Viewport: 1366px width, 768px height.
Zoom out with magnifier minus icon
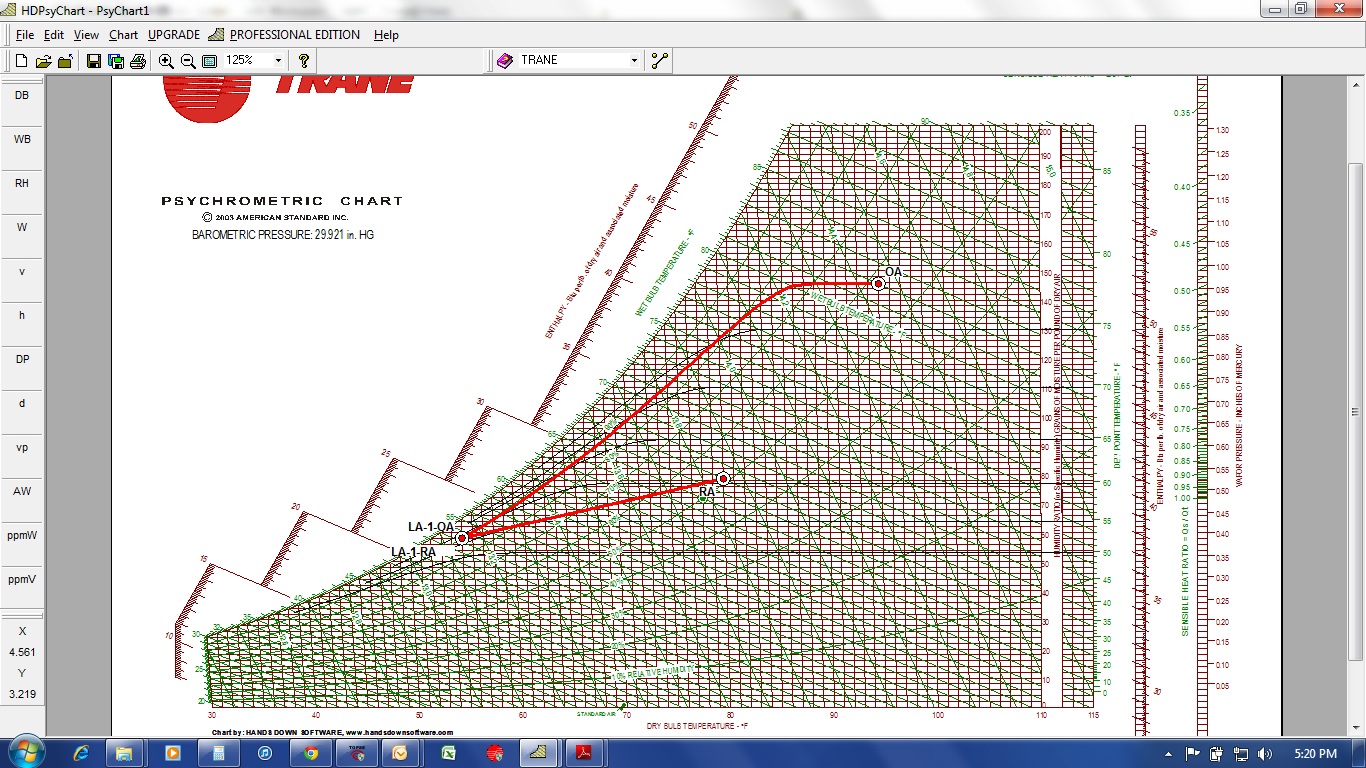click(x=188, y=61)
